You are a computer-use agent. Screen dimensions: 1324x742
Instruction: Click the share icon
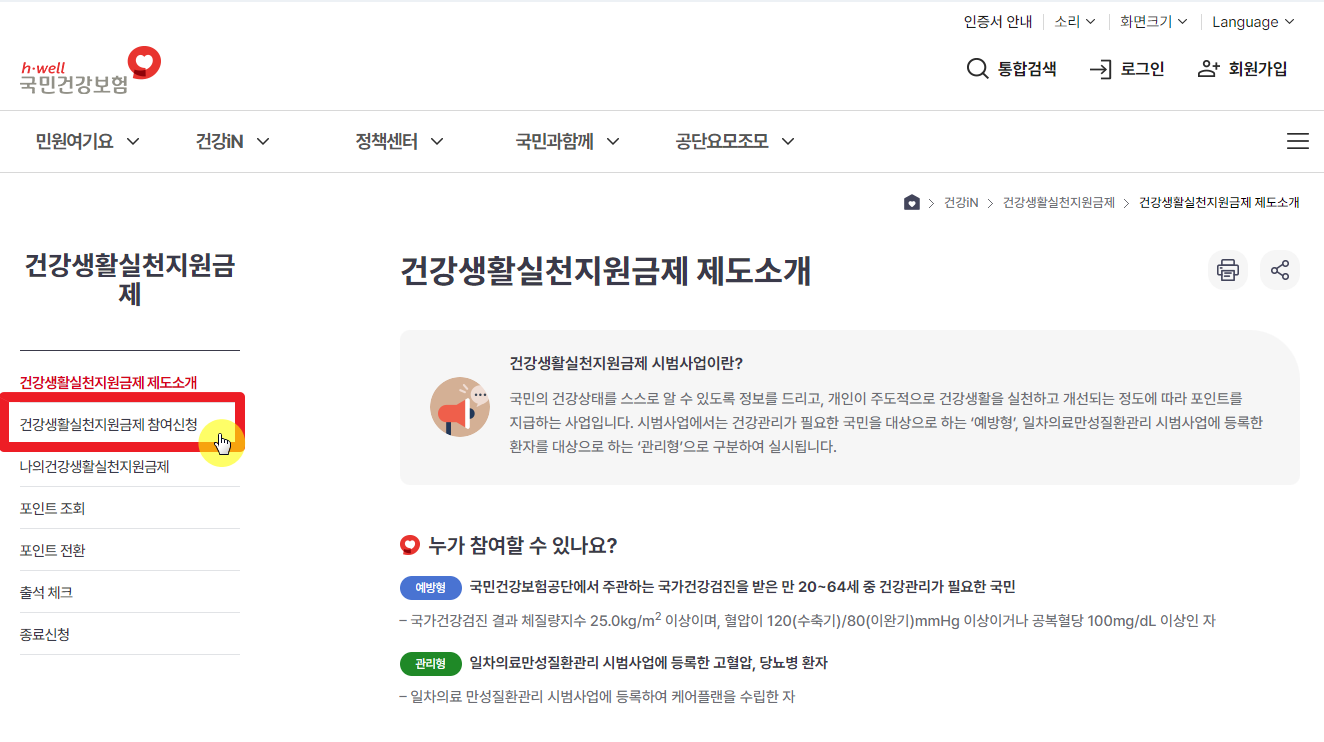click(x=1280, y=270)
